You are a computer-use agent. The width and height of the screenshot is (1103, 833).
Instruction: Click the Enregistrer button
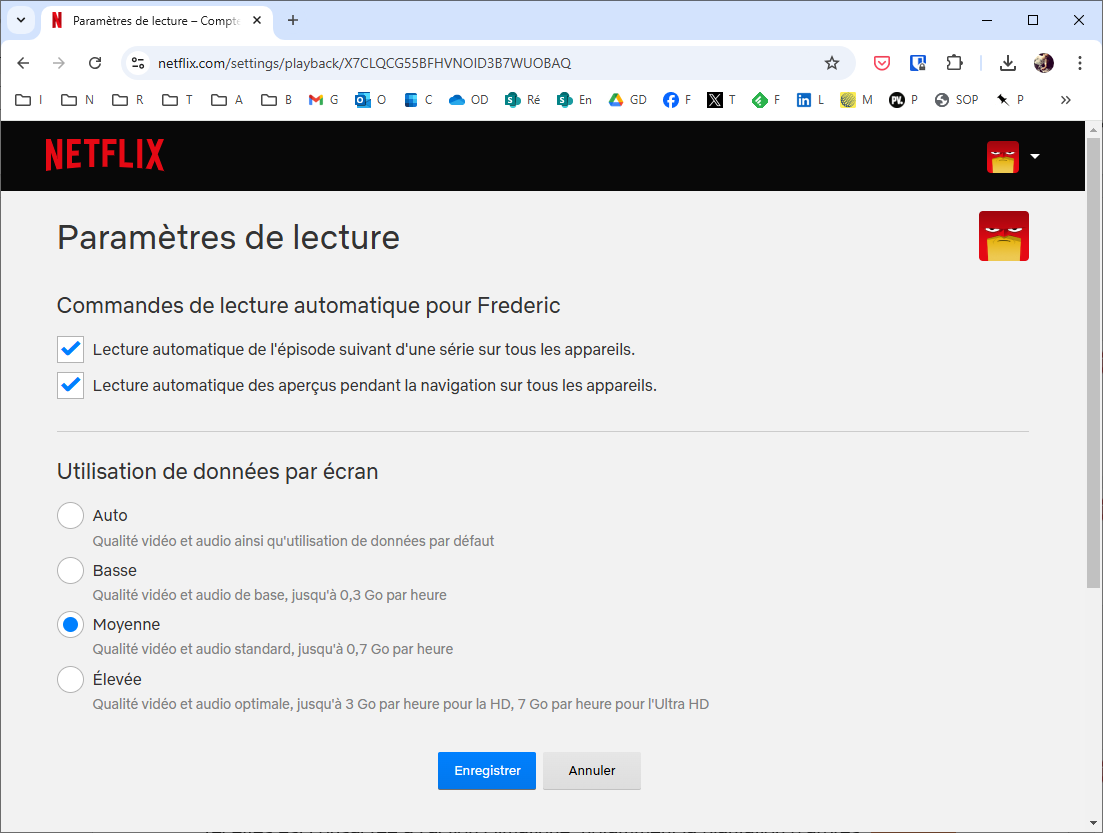[x=487, y=771]
